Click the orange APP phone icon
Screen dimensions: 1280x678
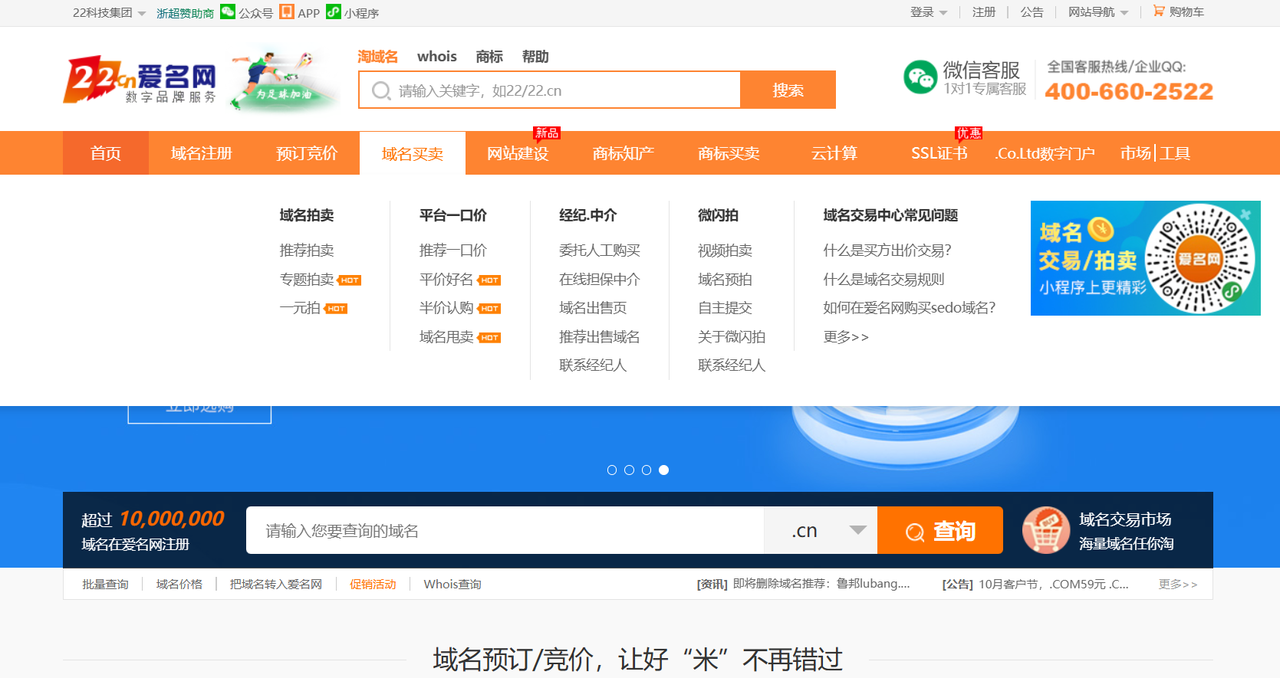tap(287, 12)
